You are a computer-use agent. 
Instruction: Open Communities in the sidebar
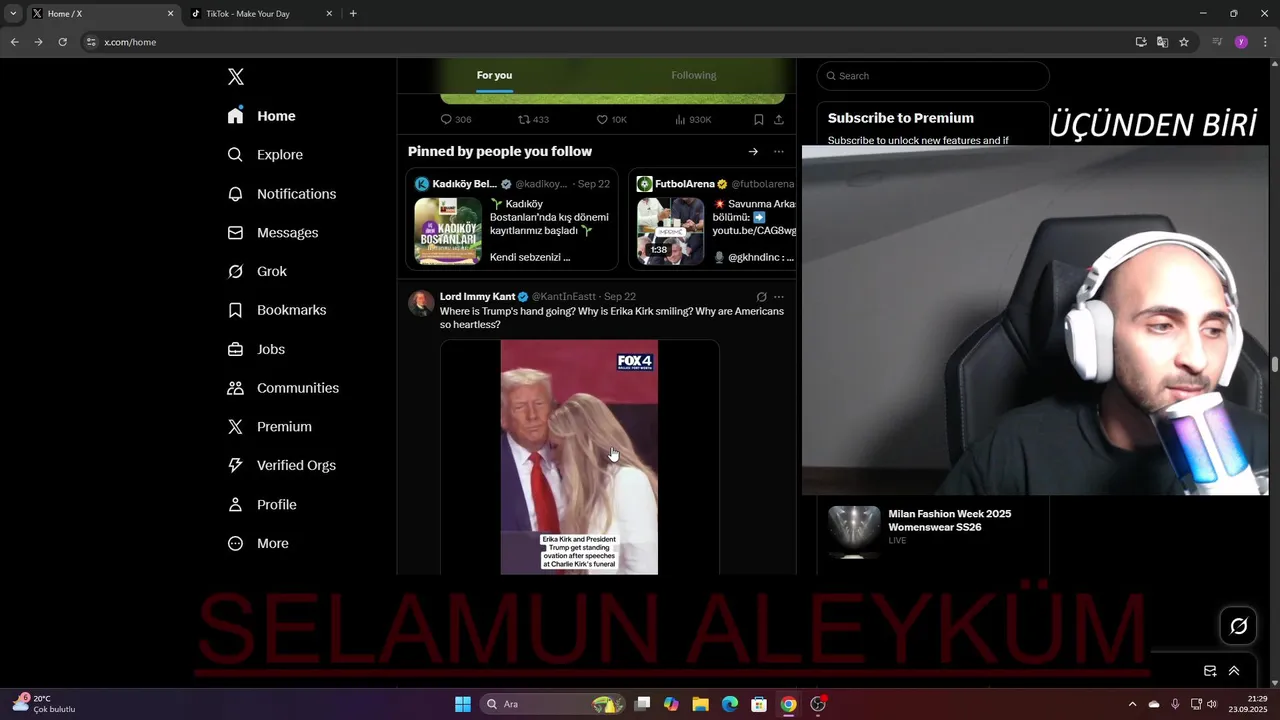[x=283, y=388]
